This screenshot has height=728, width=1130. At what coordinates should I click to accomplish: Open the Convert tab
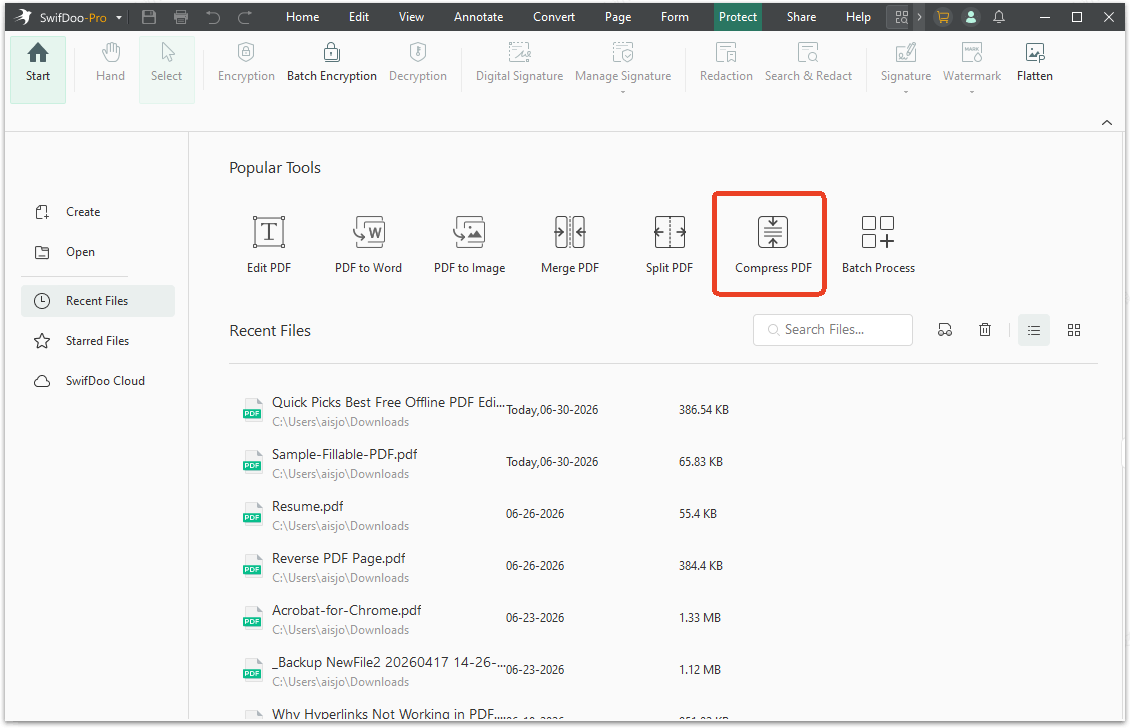[554, 17]
